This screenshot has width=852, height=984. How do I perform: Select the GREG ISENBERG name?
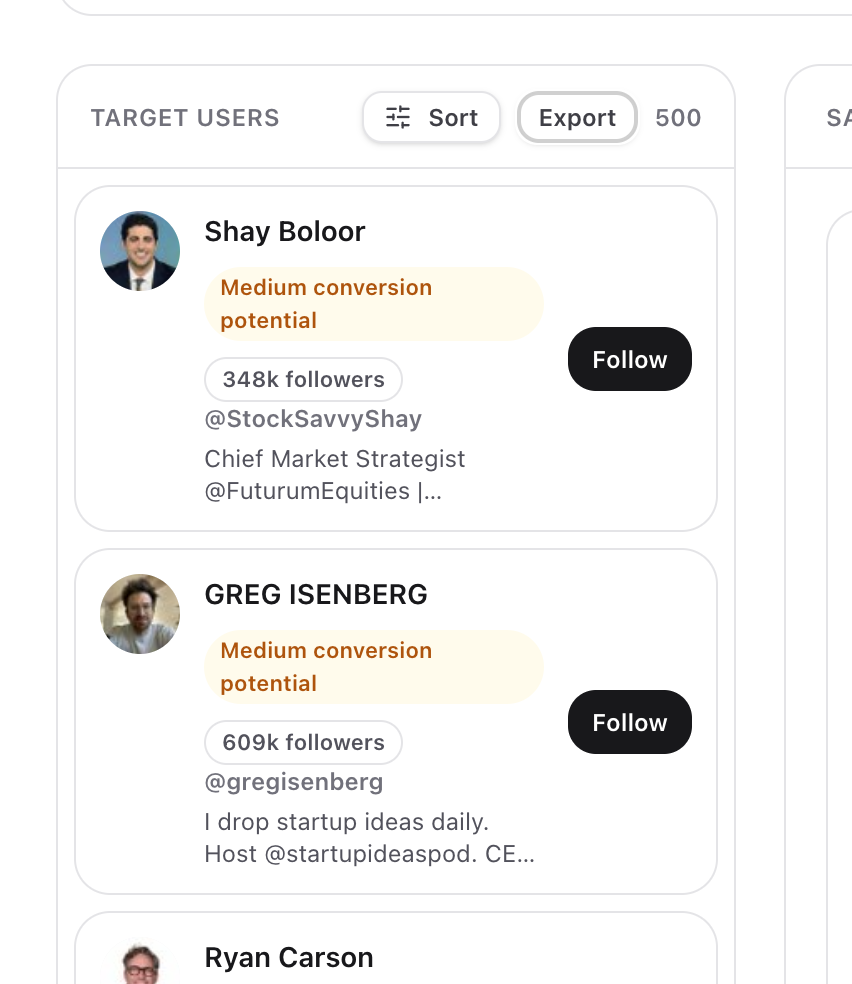pyautogui.click(x=316, y=595)
